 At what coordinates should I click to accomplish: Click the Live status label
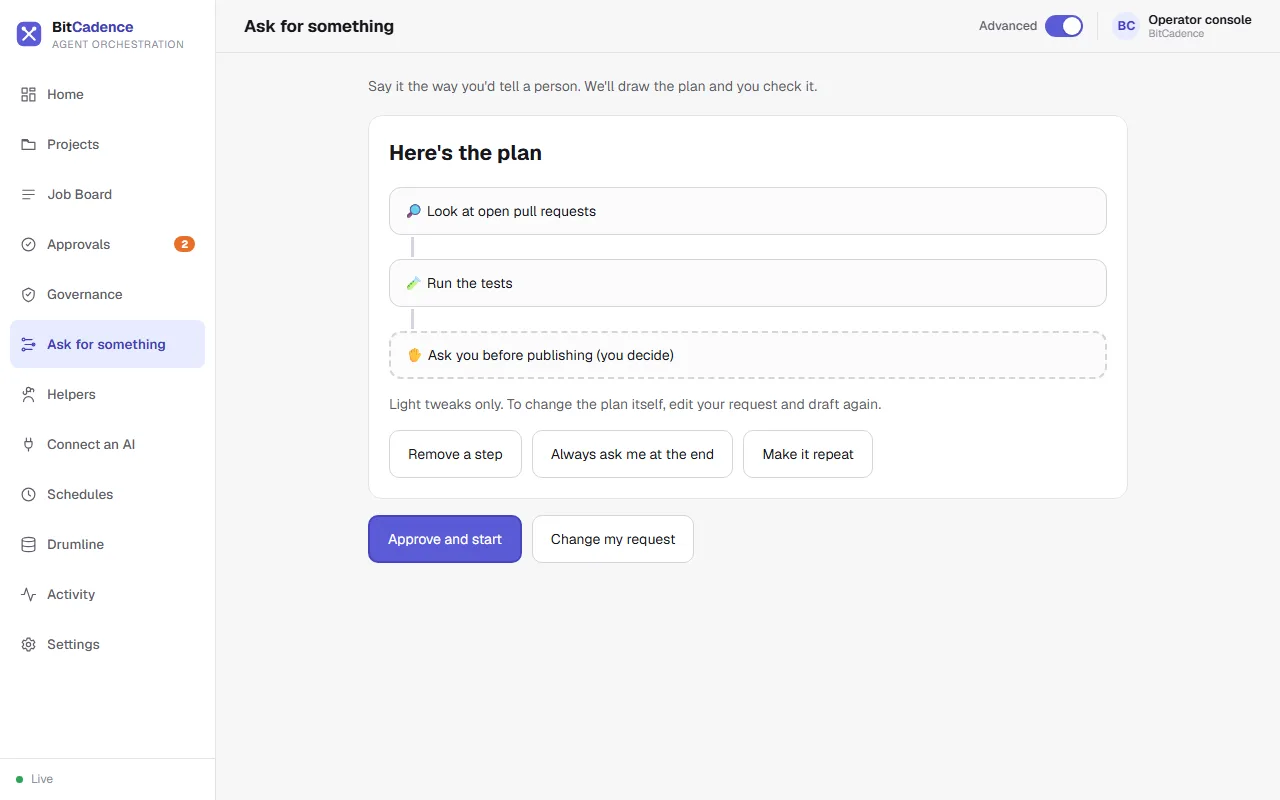click(x=42, y=779)
